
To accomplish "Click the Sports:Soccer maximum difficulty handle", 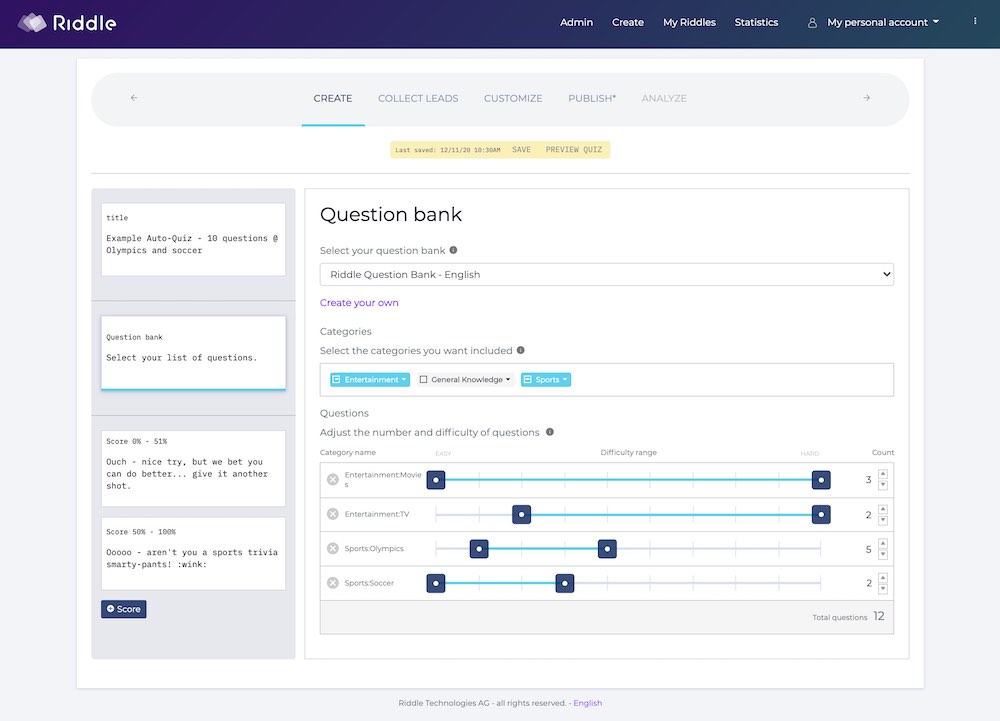I will pyautogui.click(x=564, y=583).
